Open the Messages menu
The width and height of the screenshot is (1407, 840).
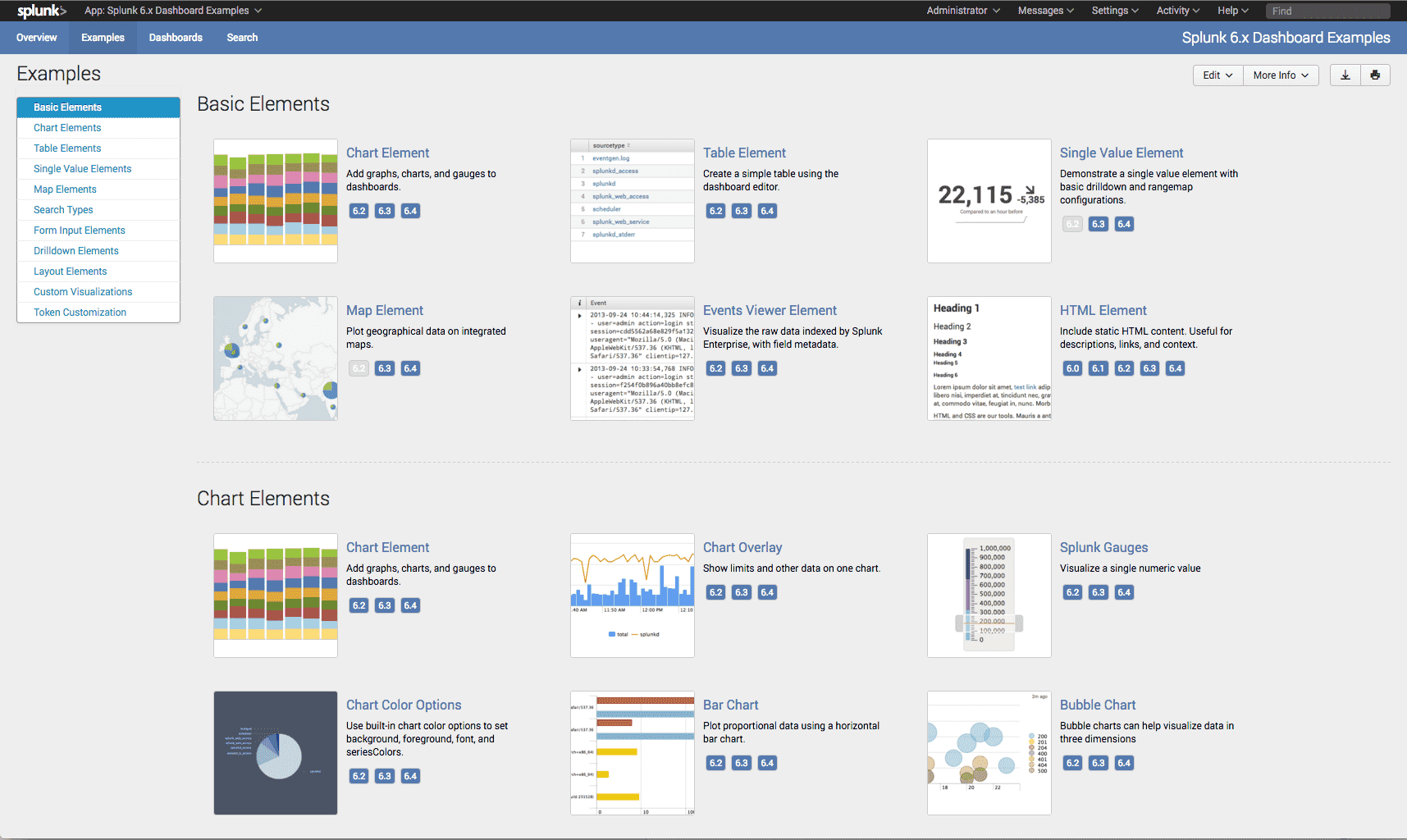1040,11
